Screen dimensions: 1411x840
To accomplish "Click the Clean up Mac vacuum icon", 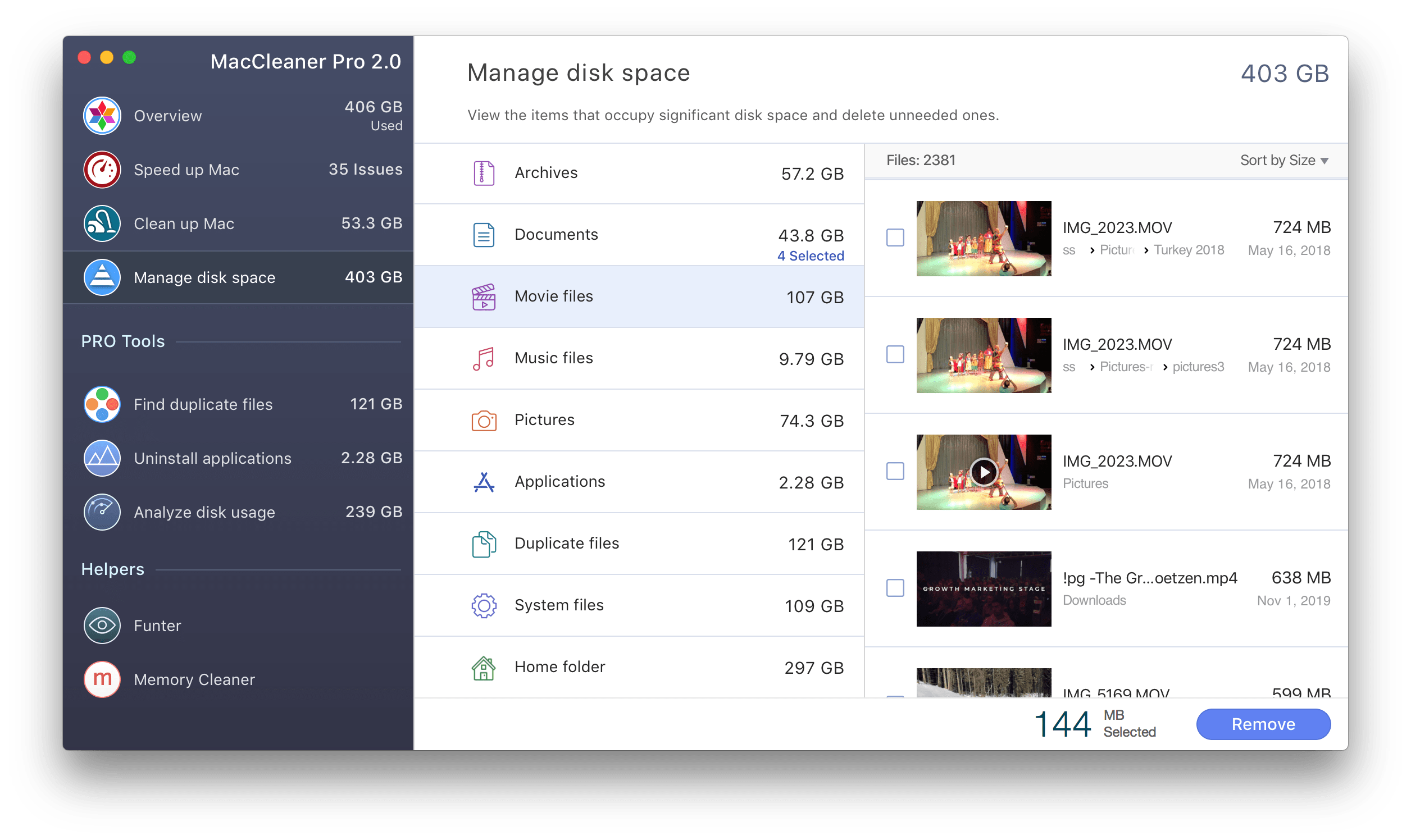I will [102, 223].
